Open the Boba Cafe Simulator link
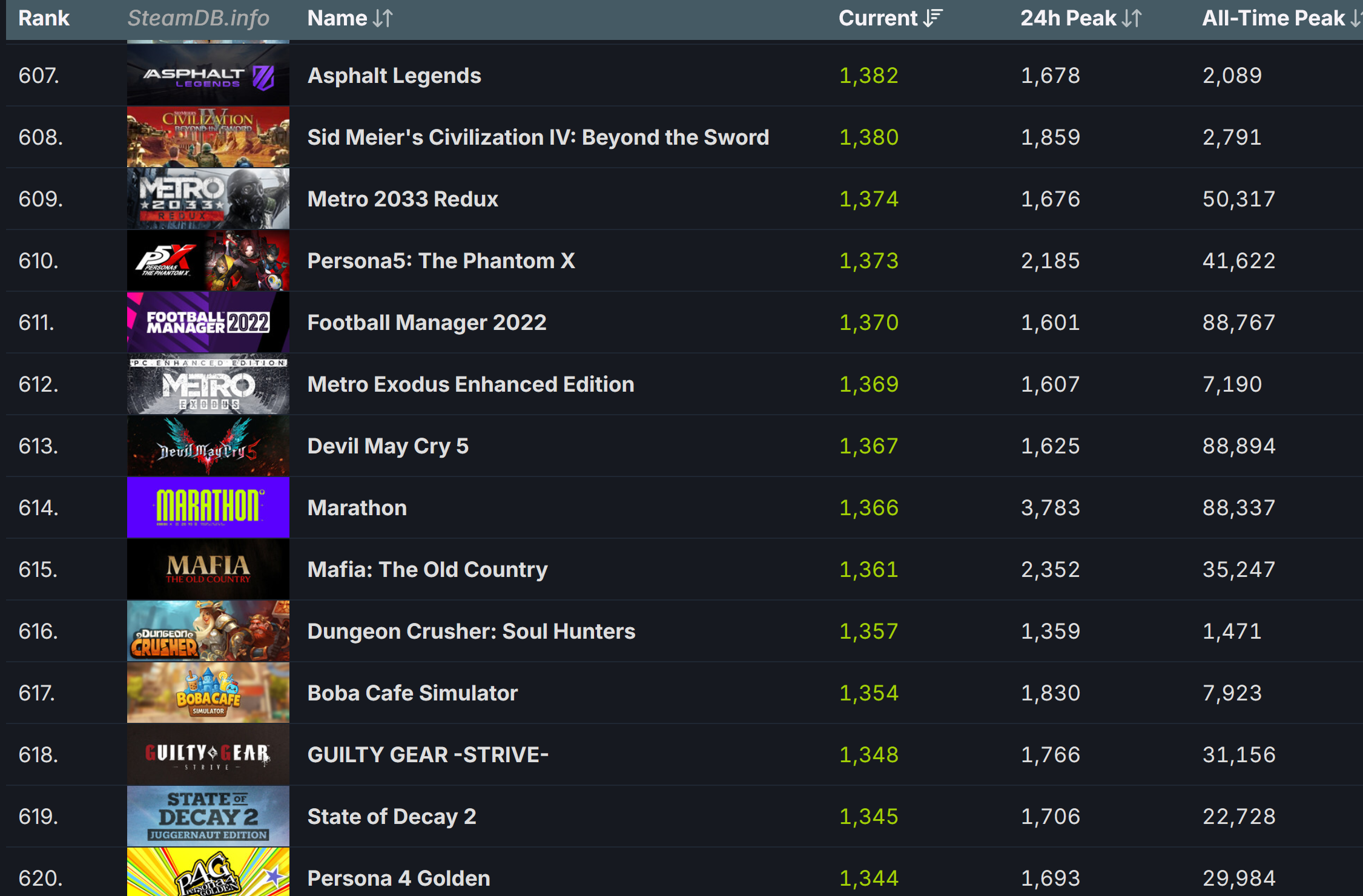This screenshot has width=1363, height=896. (x=413, y=693)
